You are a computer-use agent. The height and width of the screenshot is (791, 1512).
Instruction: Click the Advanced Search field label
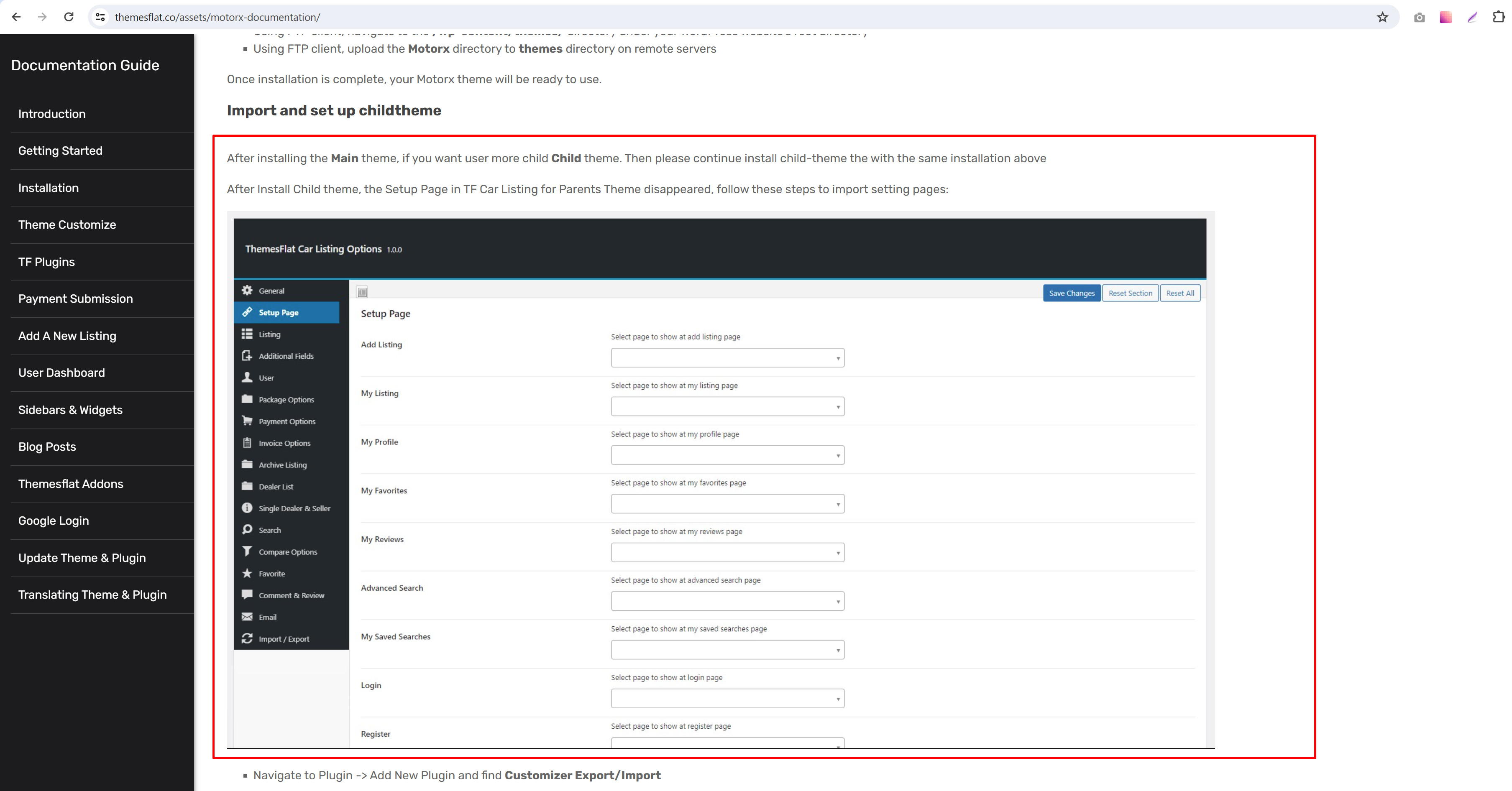(x=392, y=588)
